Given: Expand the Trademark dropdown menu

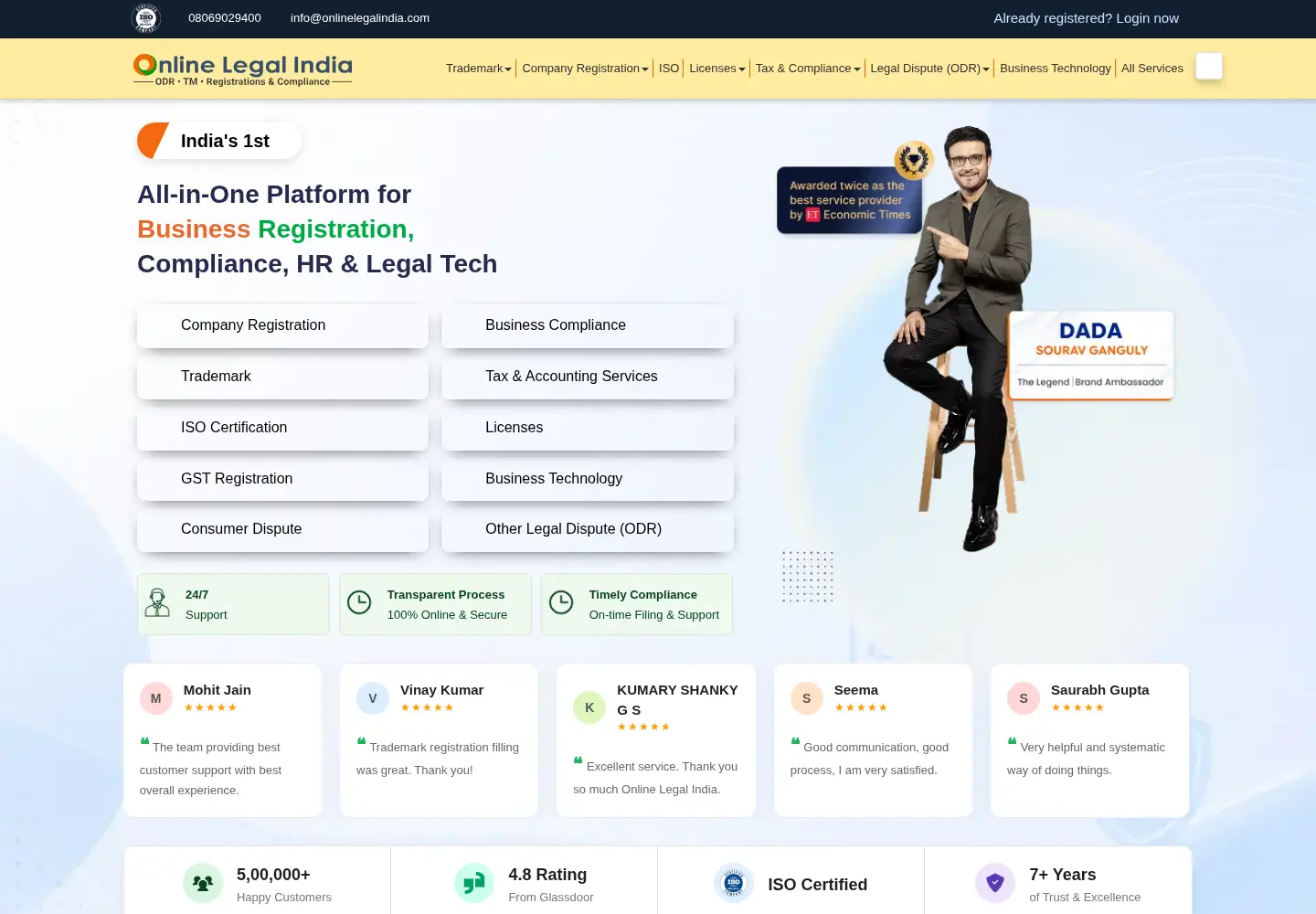Looking at the screenshot, I should 479,69.
